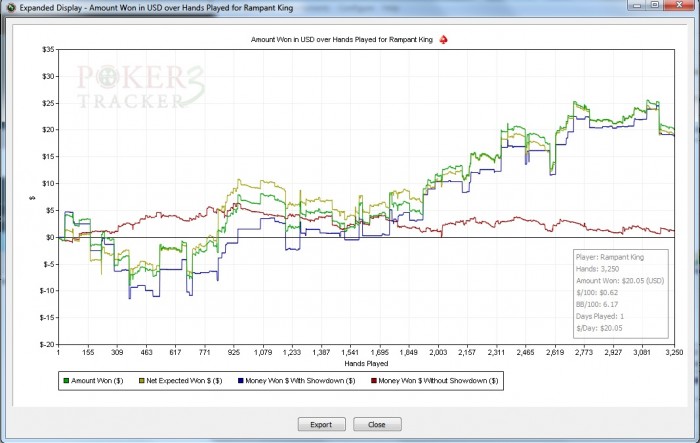Viewport: 700px width, 443px height.
Task: Click the 'Hands Played' axis label
Action: [x=366, y=364]
